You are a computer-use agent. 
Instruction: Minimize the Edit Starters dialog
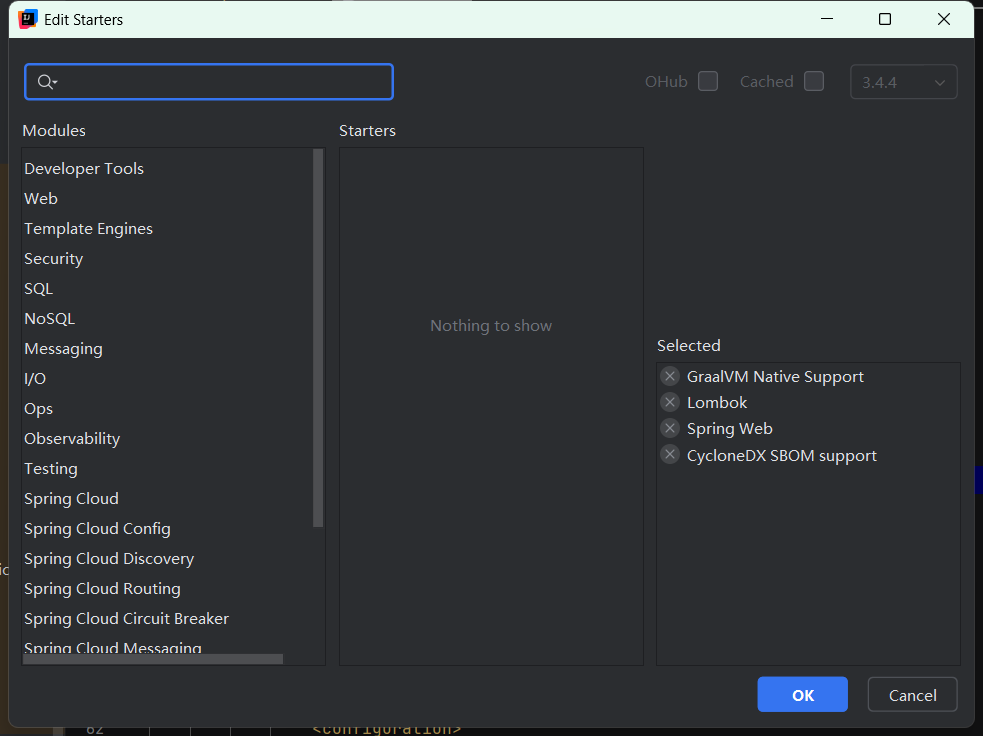pos(827,19)
